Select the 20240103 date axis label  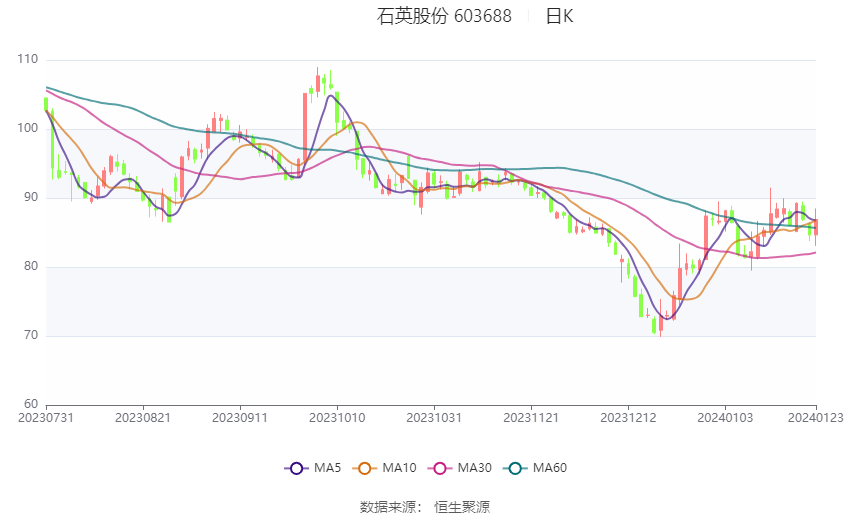point(725,418)
